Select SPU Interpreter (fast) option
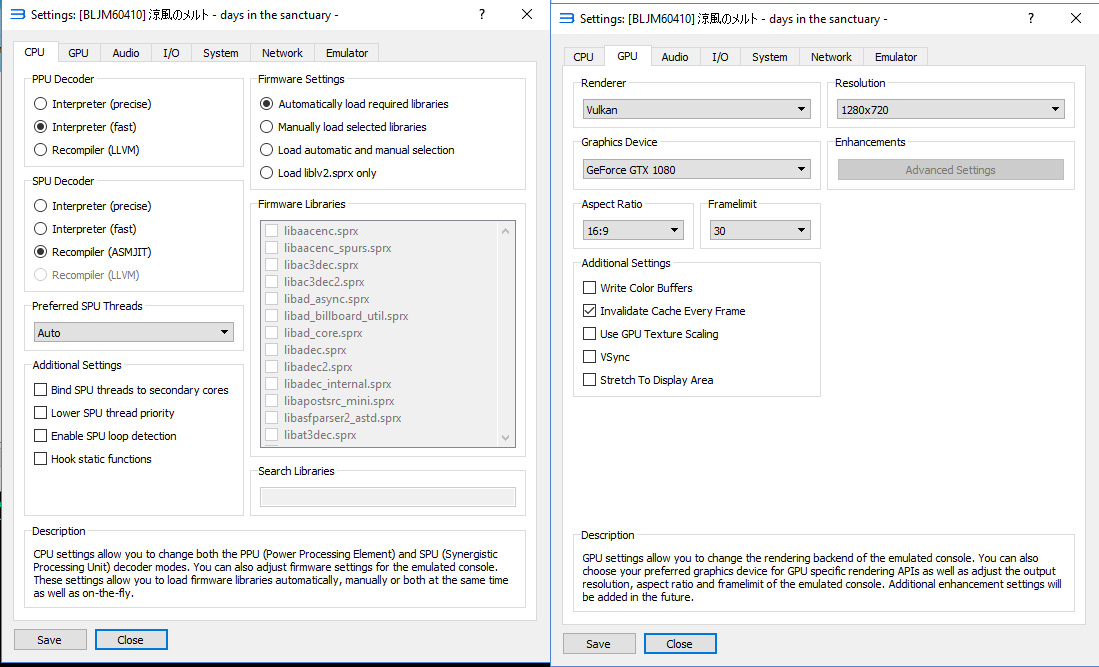This screenshot has height=667, width=1099. click(x=40, y=229)
